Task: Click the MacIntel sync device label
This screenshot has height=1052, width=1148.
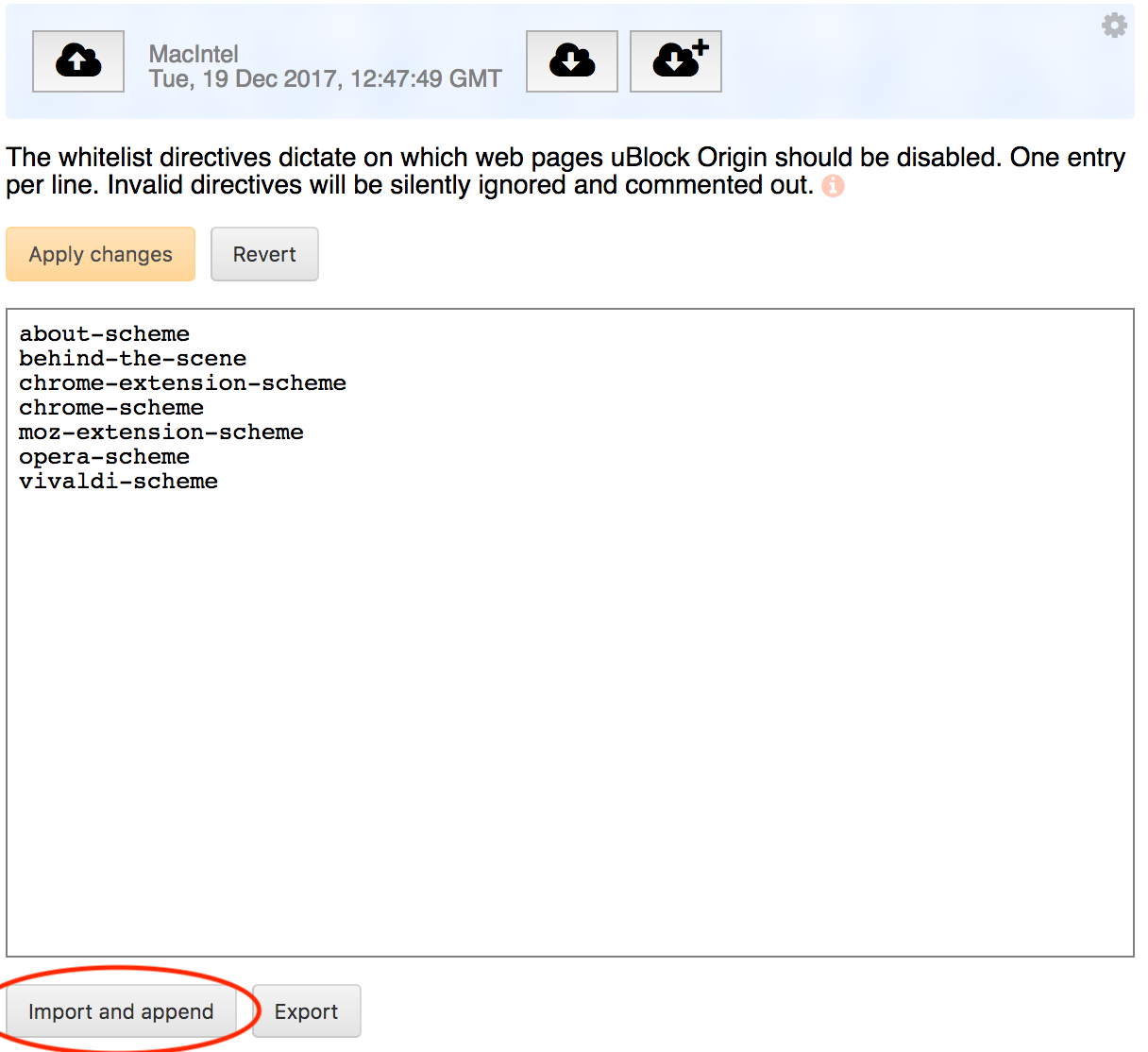Action: 194,54
